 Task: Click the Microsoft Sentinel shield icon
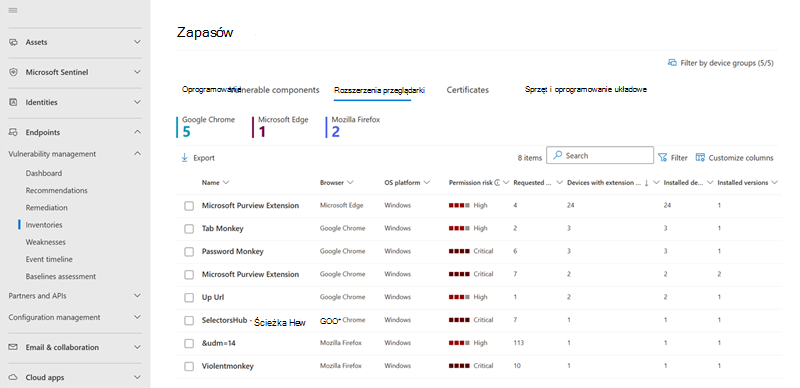14,72
